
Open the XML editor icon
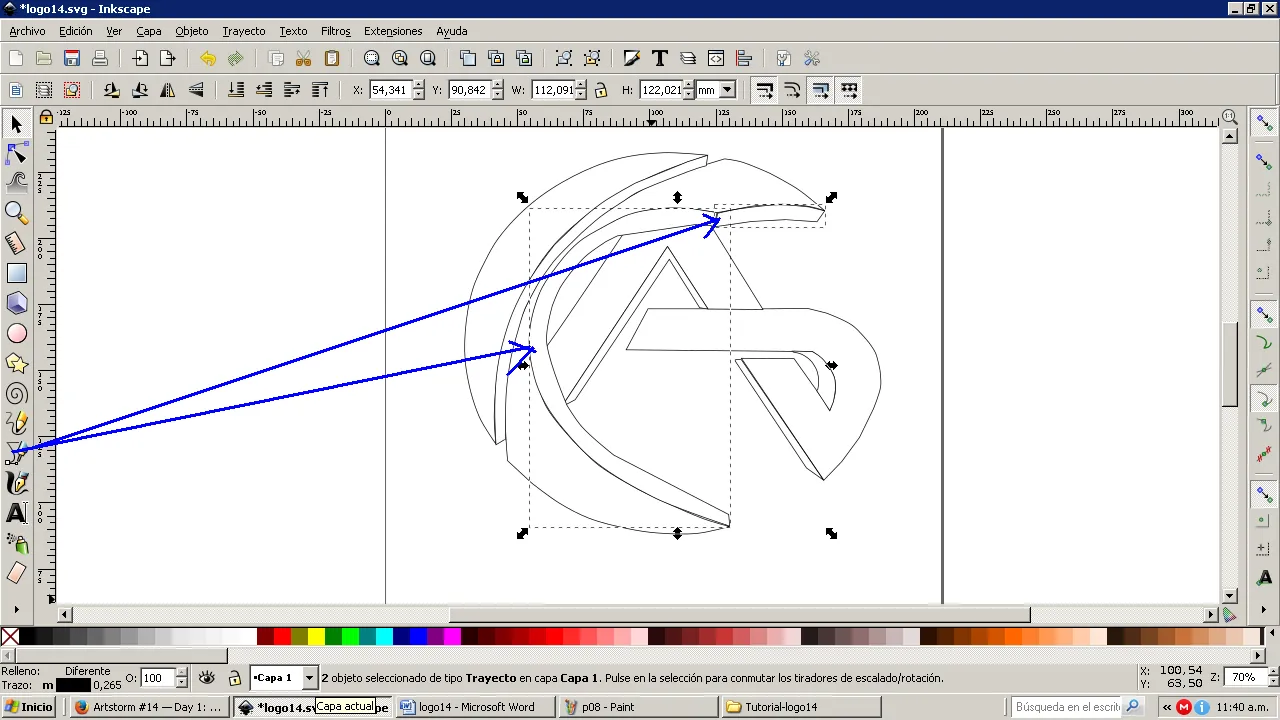pyautogui.click(x=716, y=59)
